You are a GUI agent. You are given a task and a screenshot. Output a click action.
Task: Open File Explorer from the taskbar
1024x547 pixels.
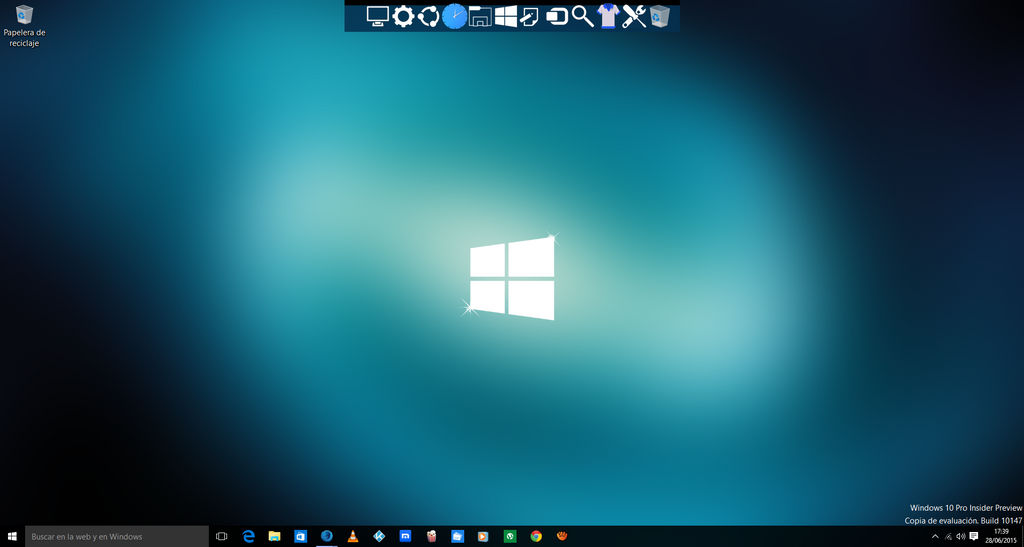(274, 537)
